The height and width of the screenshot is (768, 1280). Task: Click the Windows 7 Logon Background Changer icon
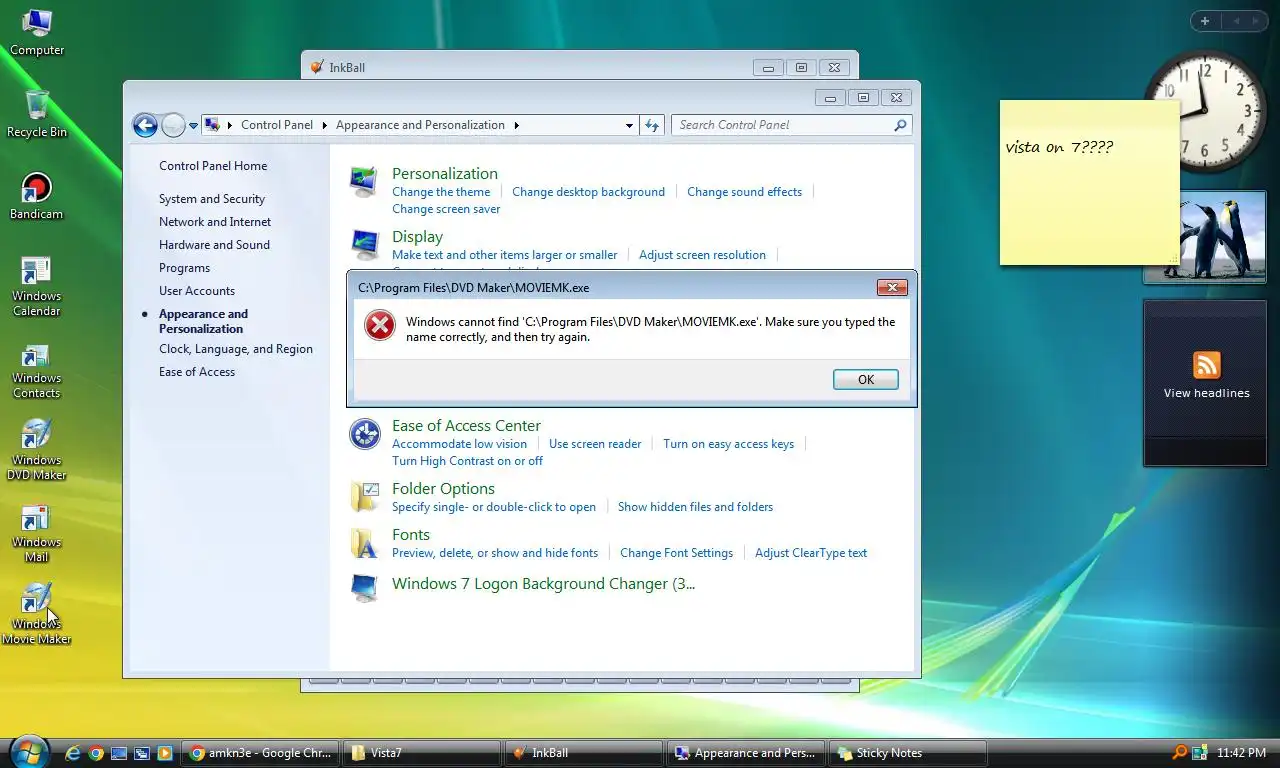364,587
